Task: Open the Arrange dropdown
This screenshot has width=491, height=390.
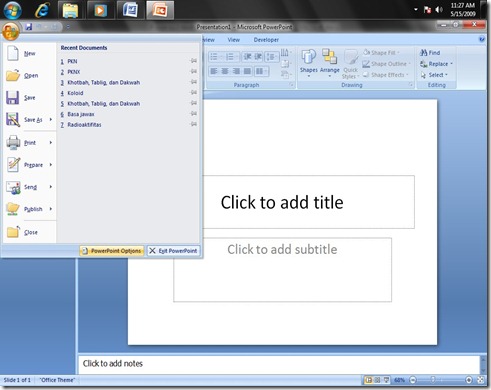Action: (330, 63)
